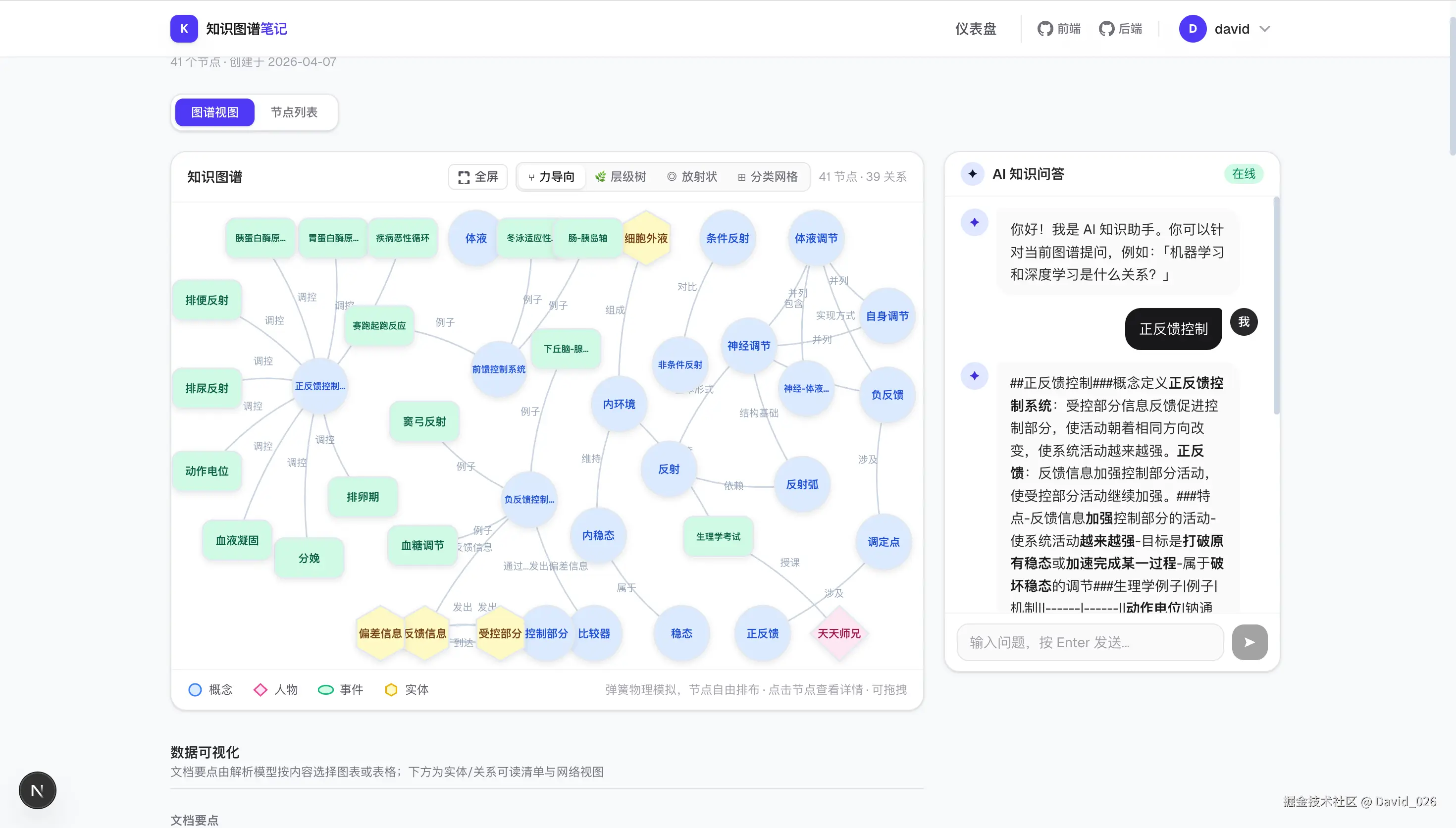Select the 力导向 layout option
The height and width of the screenshot is (828, 1456).
pyautogui.click(x=551, y=177)
